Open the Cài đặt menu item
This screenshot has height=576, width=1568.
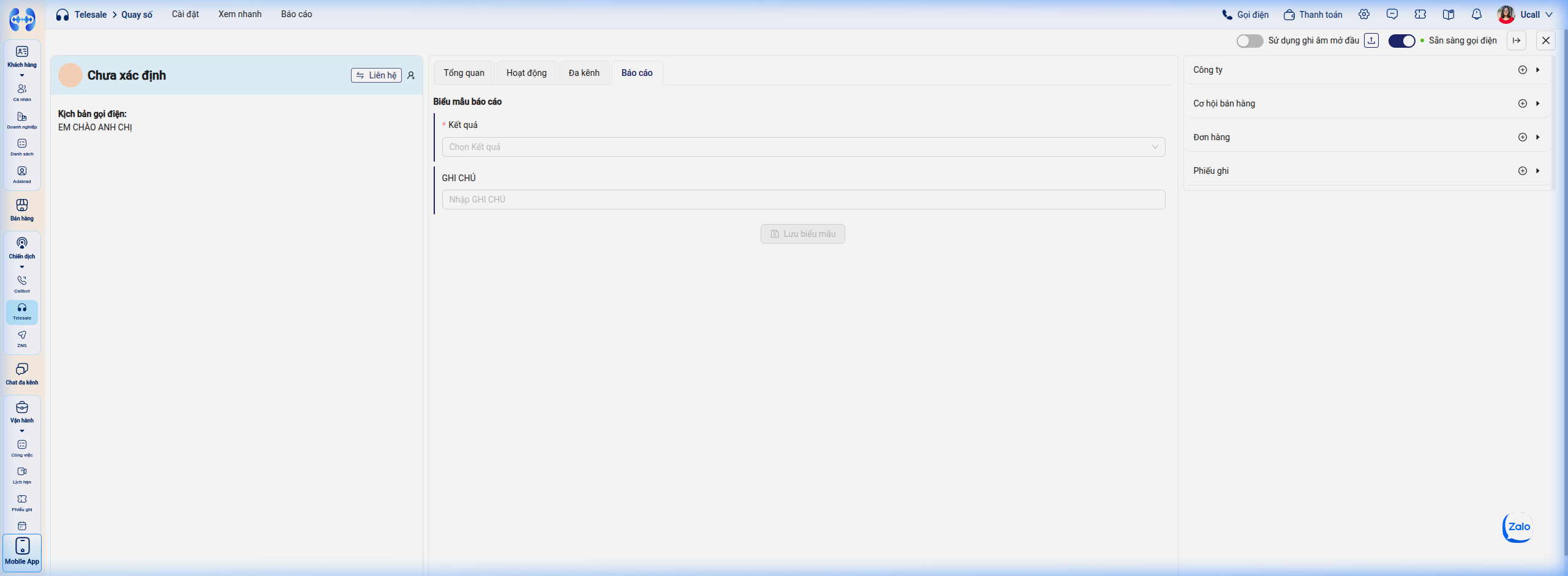[186, 14]
